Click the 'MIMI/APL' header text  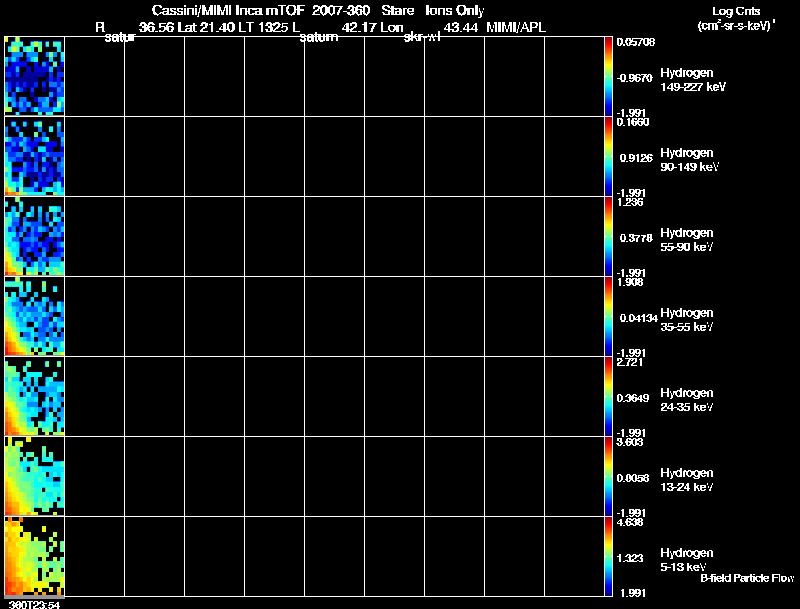click(516, 28)
